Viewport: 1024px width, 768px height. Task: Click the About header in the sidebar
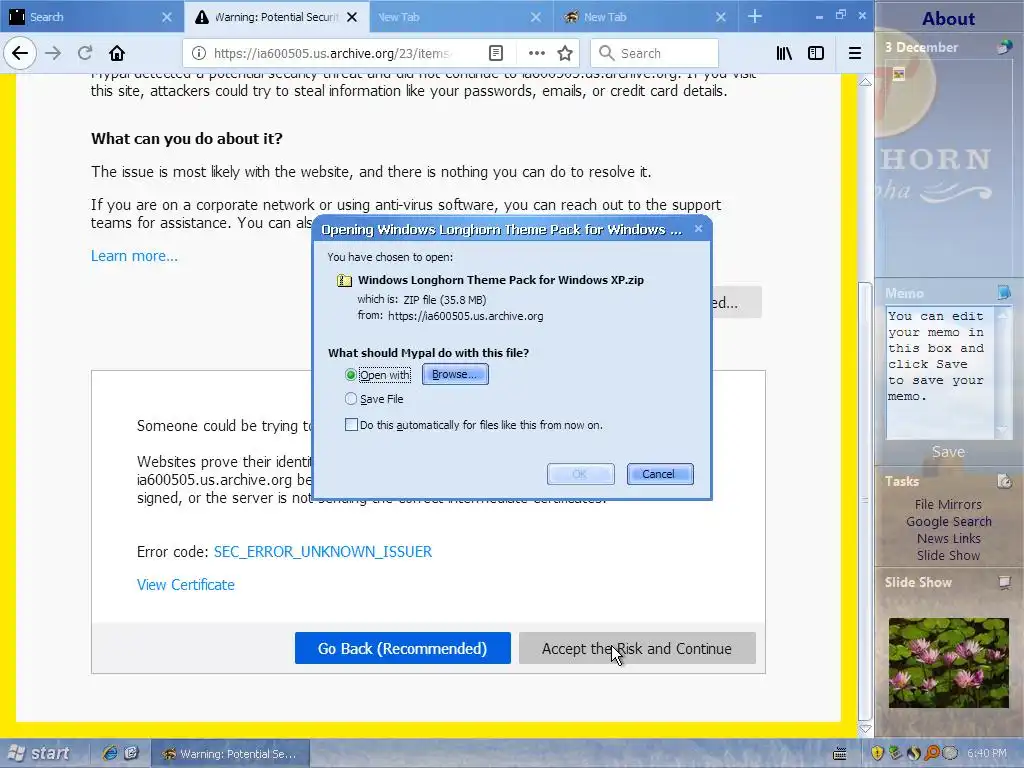[x=948, y=18]
